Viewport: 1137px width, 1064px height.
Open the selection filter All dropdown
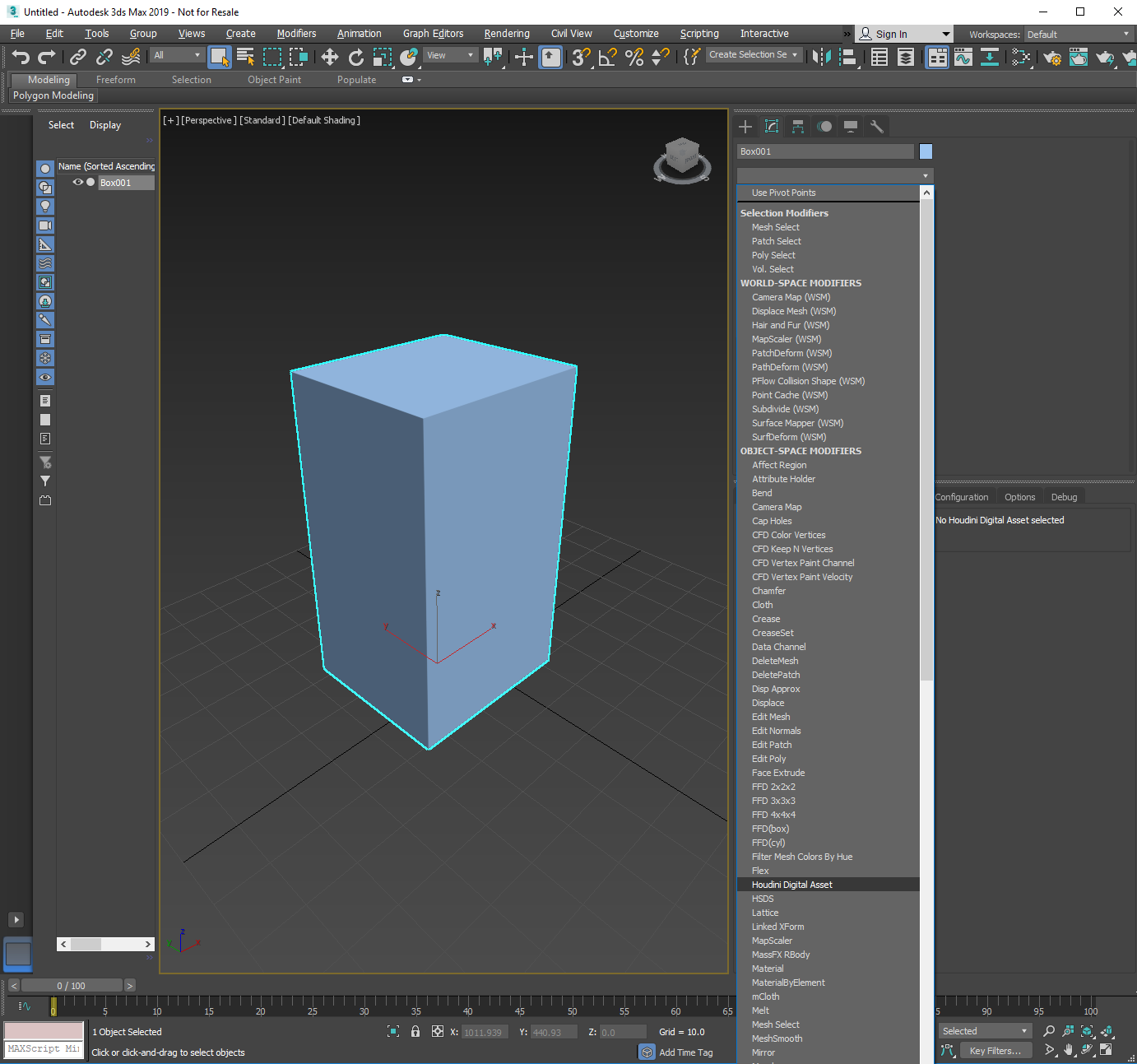pyautogui.click(x=177, y=55)
